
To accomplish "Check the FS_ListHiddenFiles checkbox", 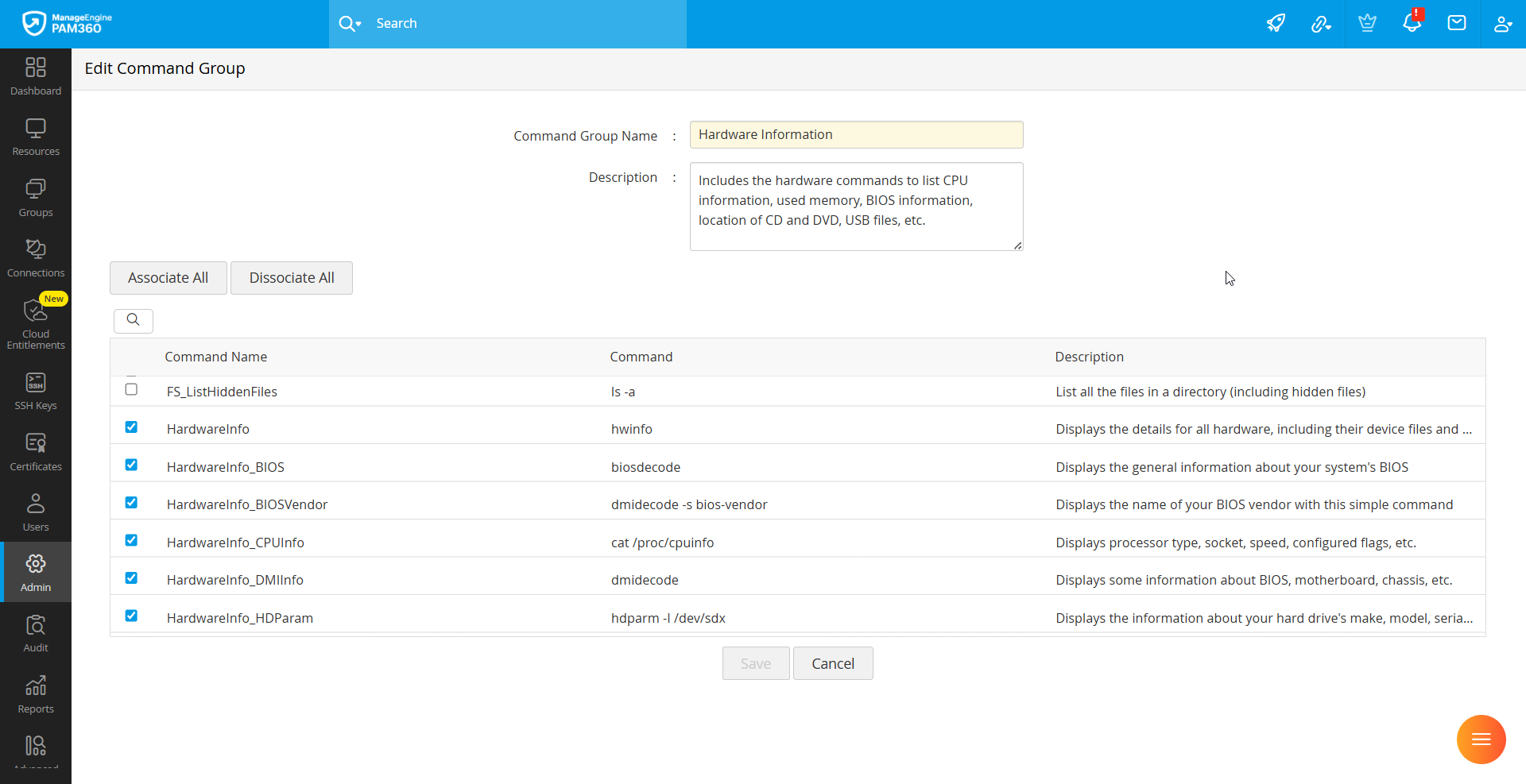I will point(131,389).
